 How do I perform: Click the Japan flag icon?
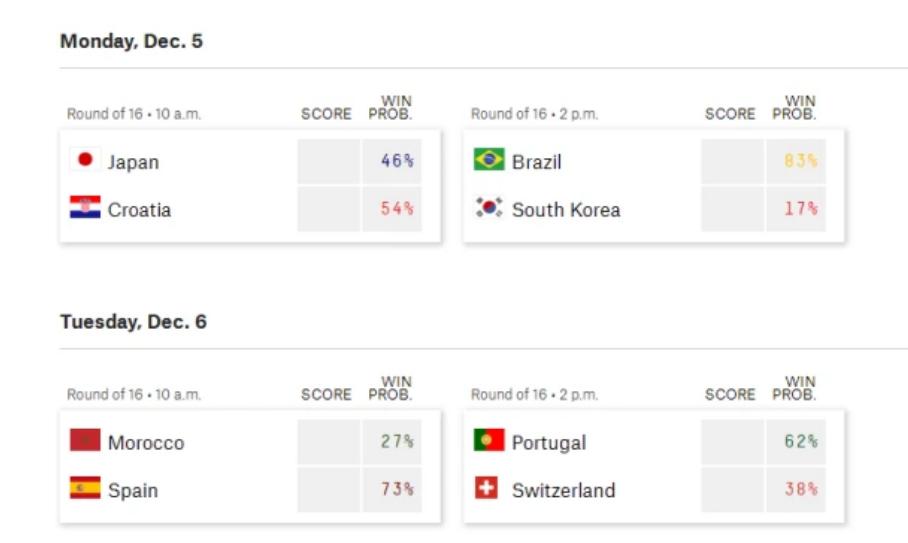pyautogui.click(x=85, y=160)
